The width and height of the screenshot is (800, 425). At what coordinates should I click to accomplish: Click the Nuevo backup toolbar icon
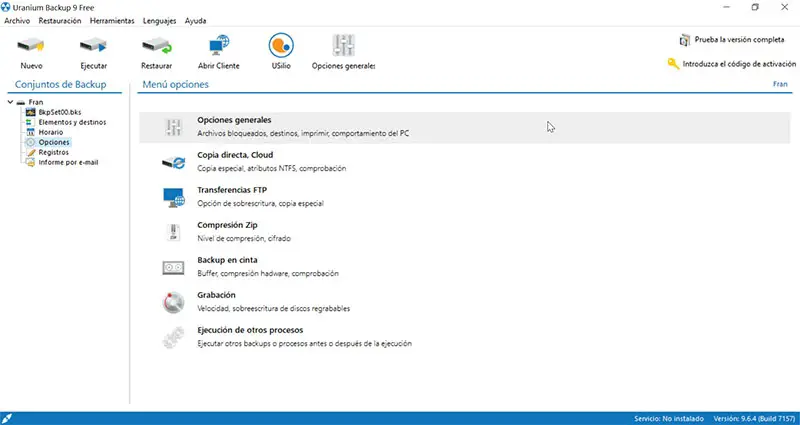[31, 46]
